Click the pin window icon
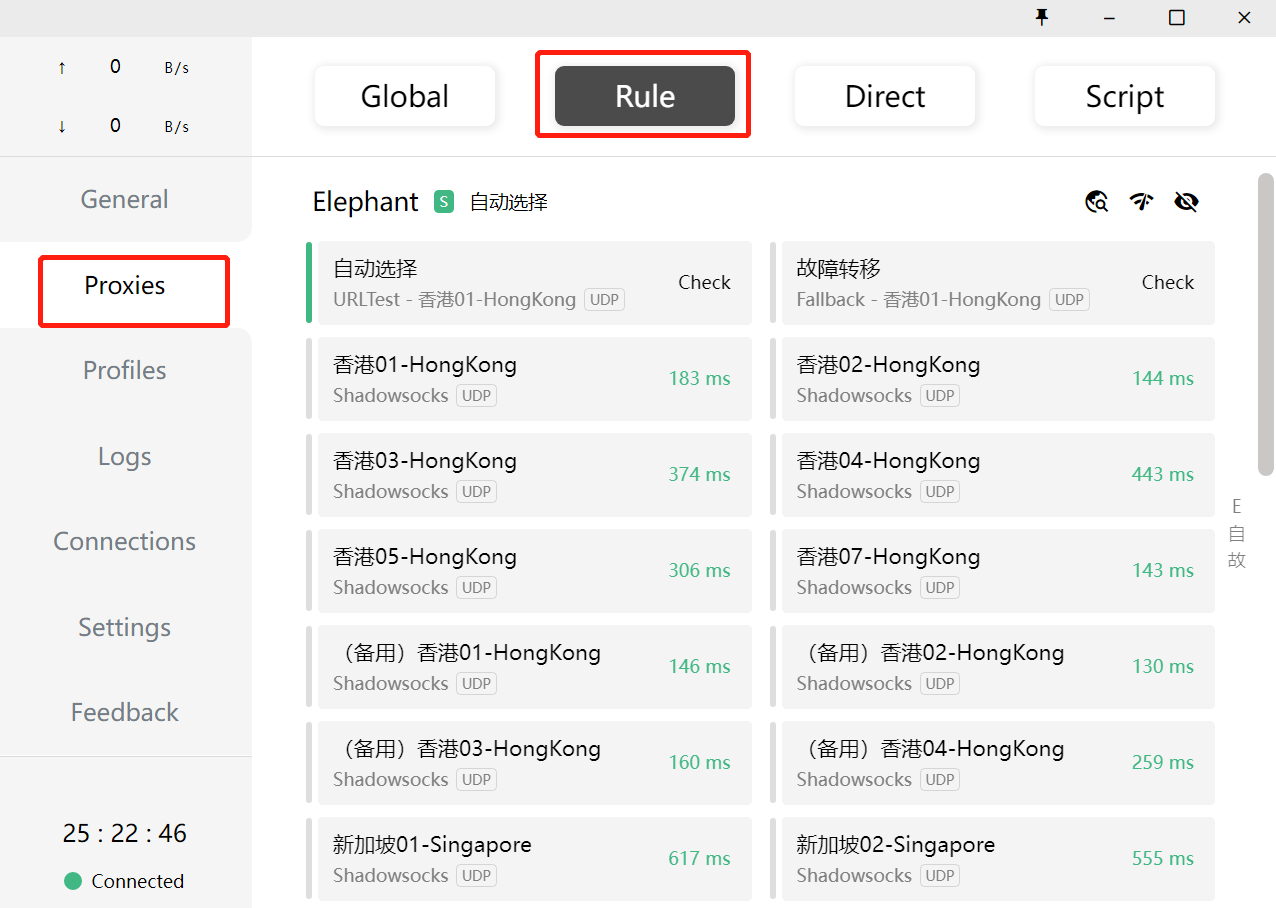The image size is (1276, 908). pyautogui.click(x=1042, y=18)
